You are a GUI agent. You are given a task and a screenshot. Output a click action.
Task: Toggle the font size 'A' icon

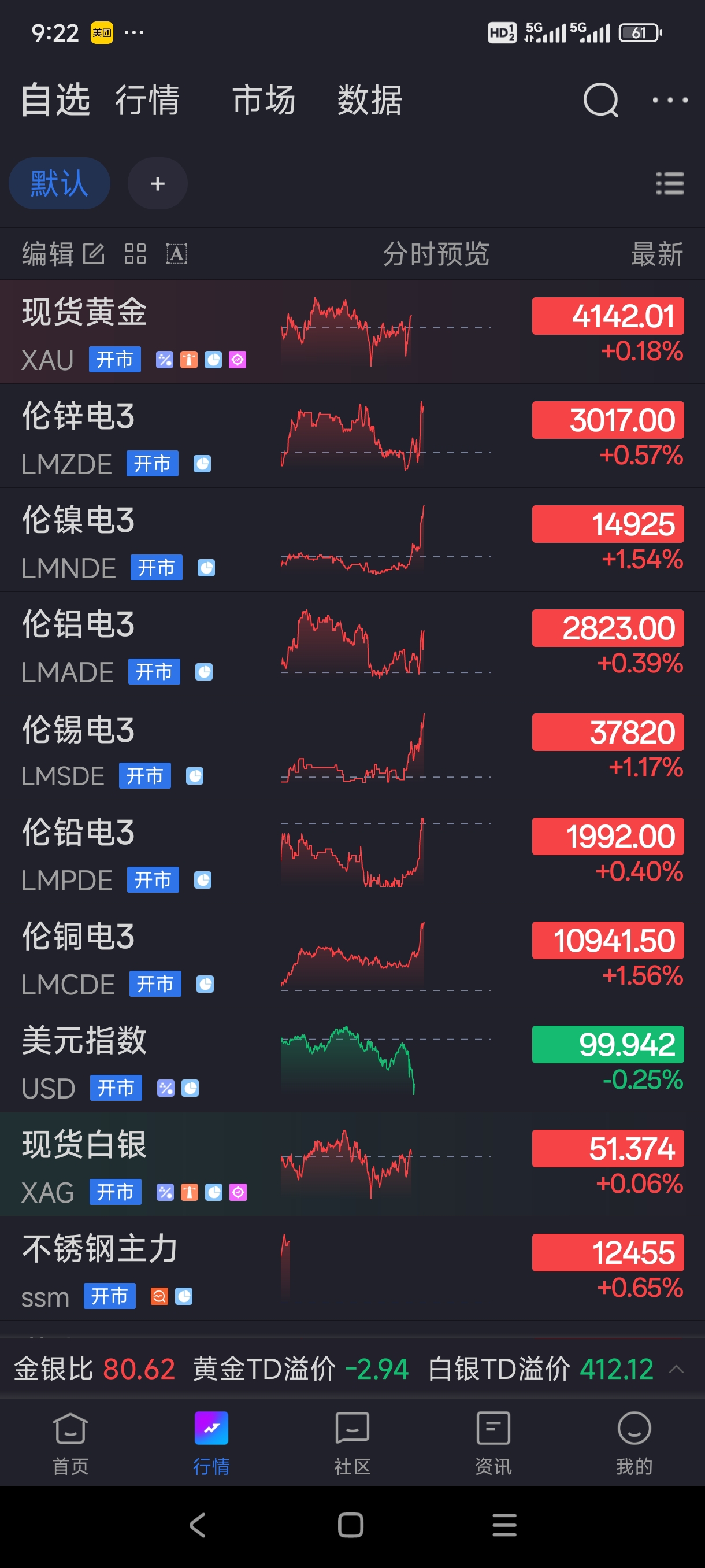[176, 254]
